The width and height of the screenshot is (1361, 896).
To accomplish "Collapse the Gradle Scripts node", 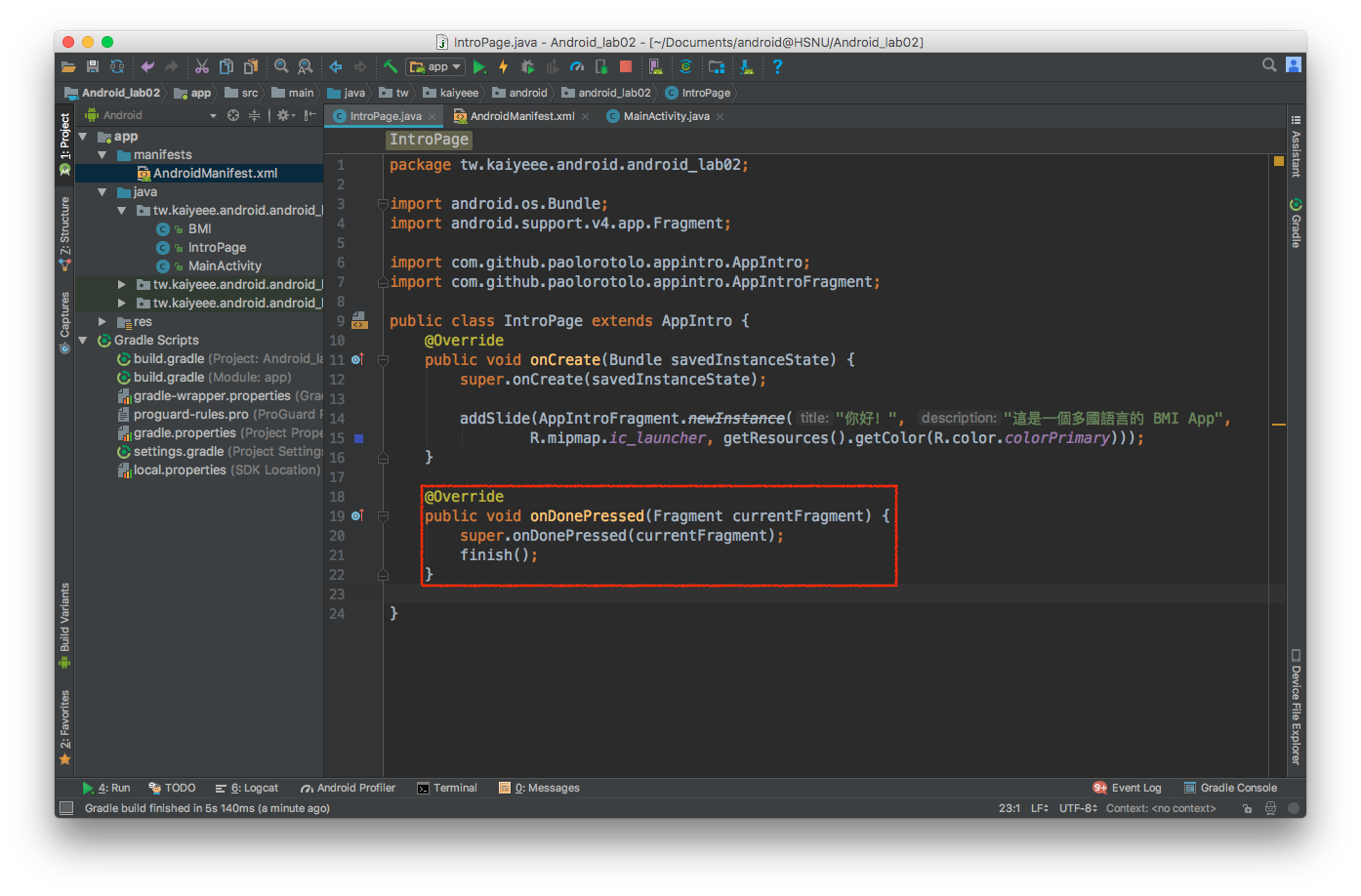I will tap(83, 341).
